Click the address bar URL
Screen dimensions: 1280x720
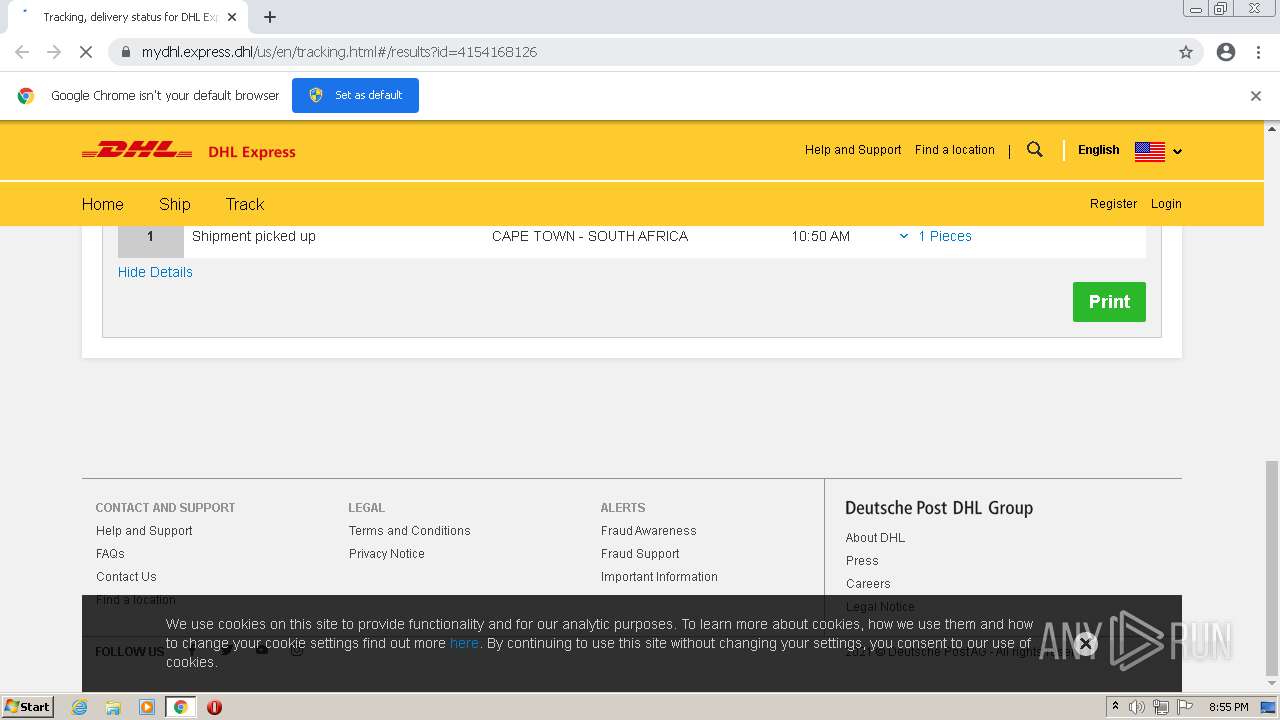tap(339, 52)
